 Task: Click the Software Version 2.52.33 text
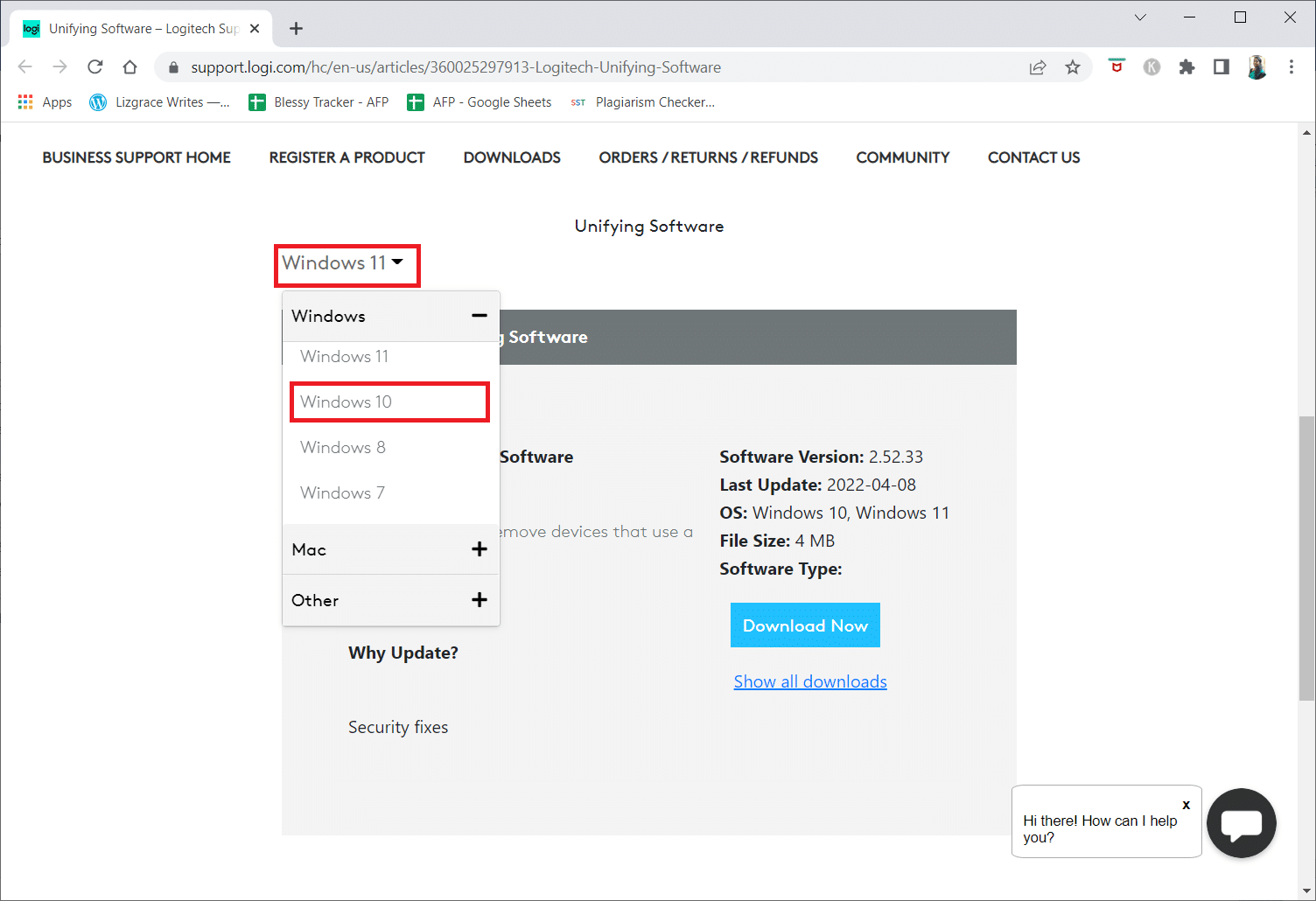click(821, 457)
